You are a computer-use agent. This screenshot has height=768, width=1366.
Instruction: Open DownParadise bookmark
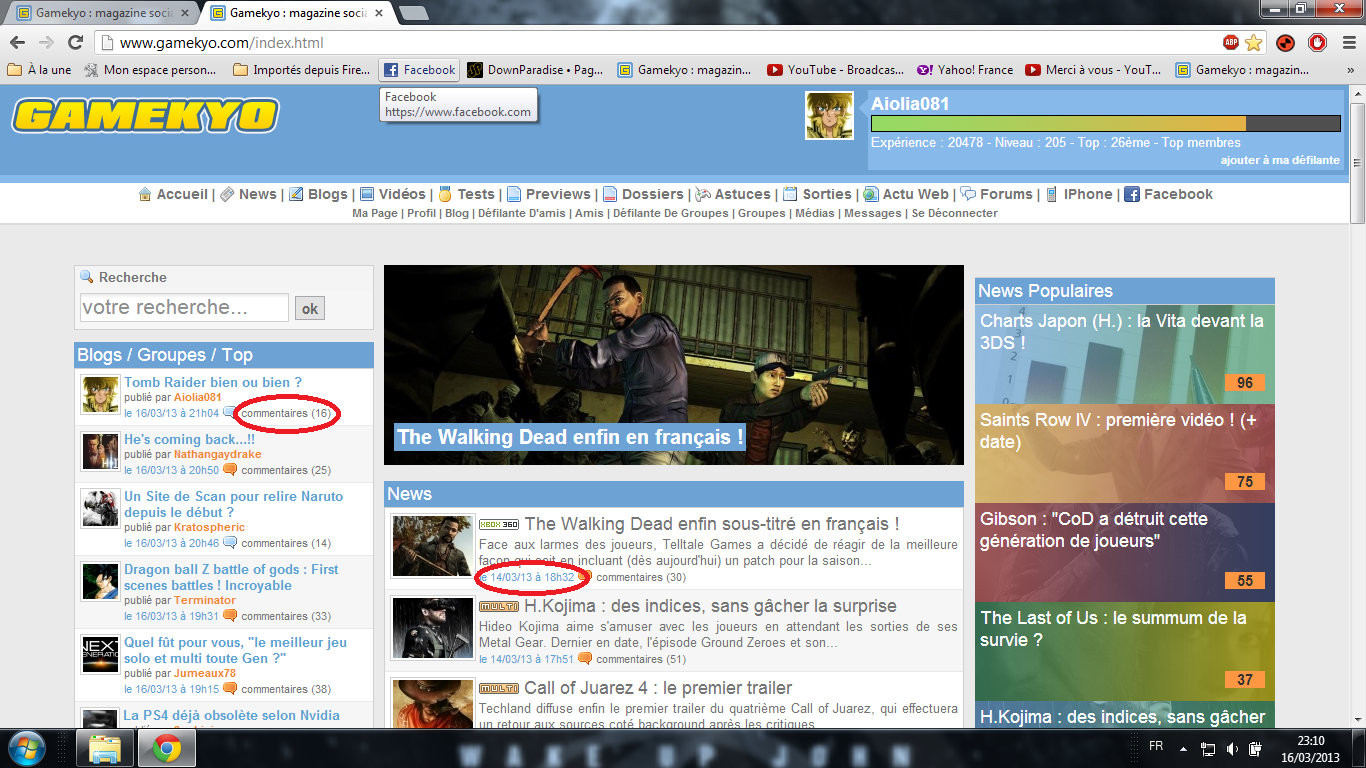point(535,70)
